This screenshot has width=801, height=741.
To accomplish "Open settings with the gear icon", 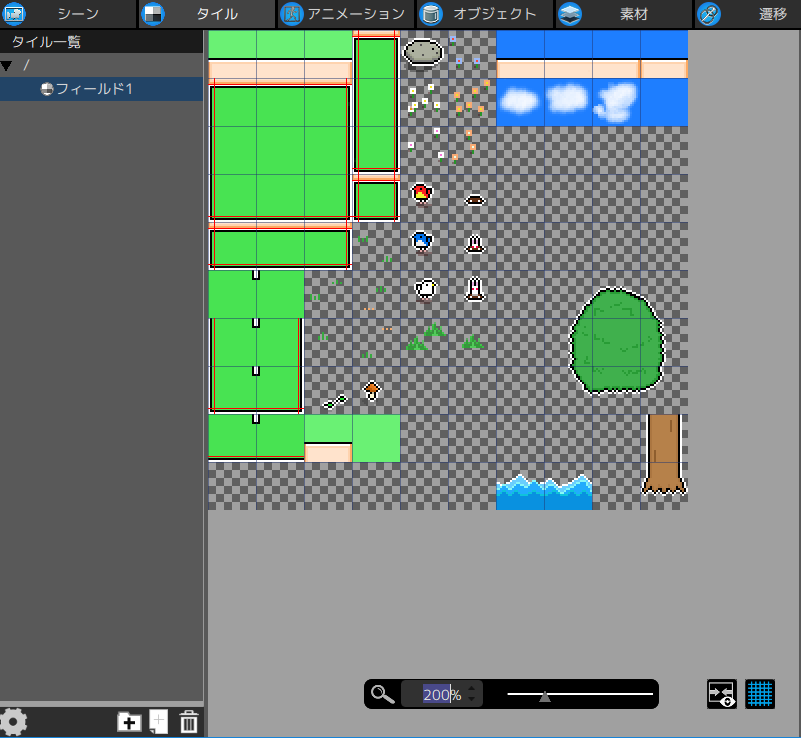I will 13,722.
